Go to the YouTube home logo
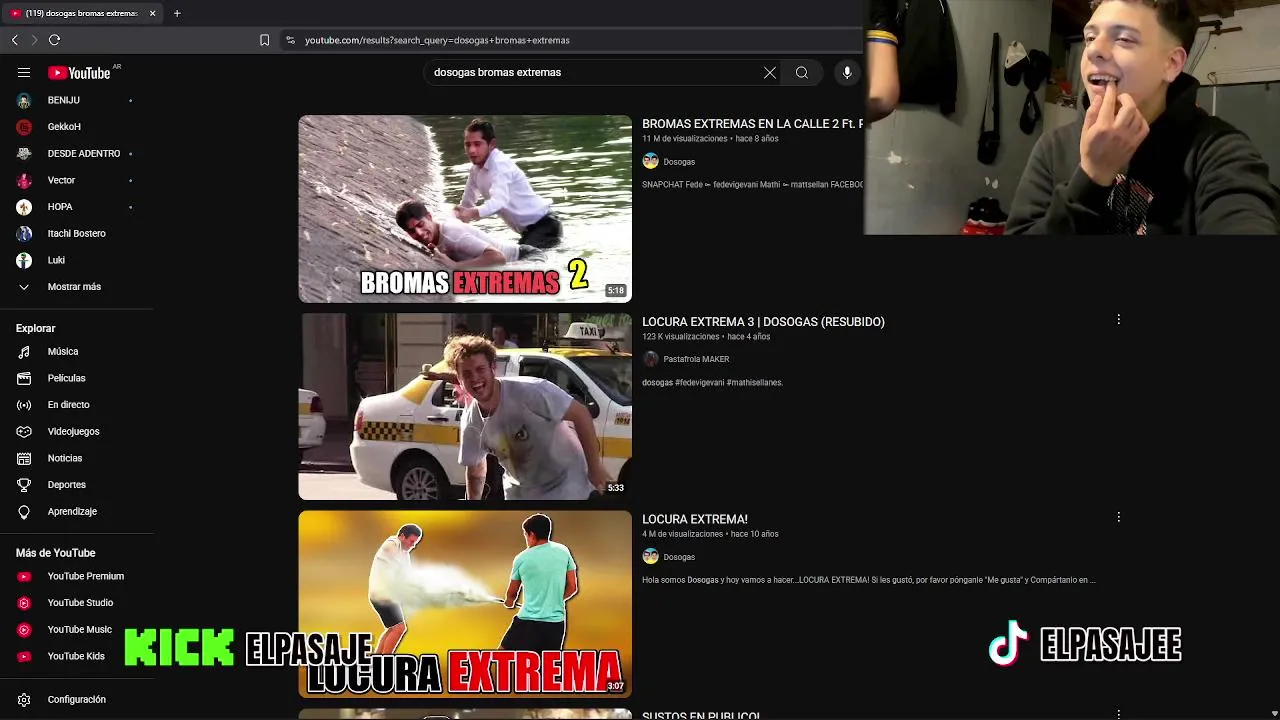Viewport: 1280px width, 720px height. tap(79, 72)
